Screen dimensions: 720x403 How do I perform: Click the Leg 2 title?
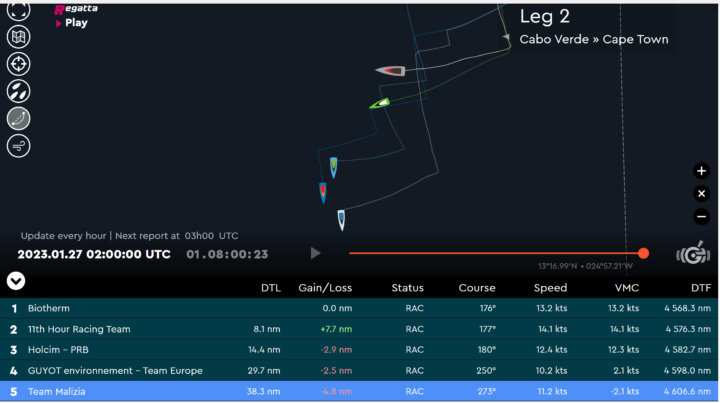[x=545, y=17]
